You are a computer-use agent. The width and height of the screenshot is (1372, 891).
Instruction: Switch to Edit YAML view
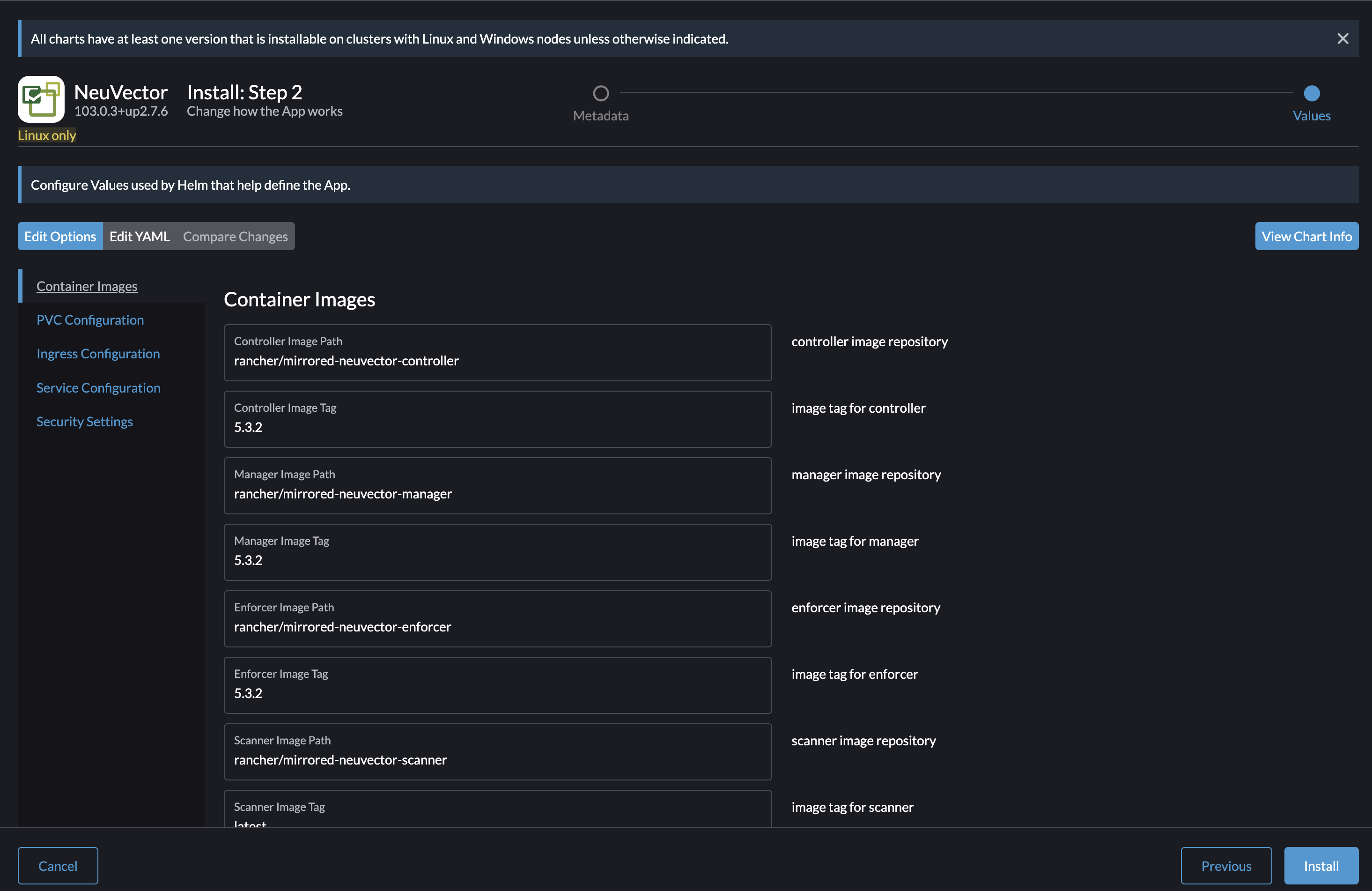(140, 237)
